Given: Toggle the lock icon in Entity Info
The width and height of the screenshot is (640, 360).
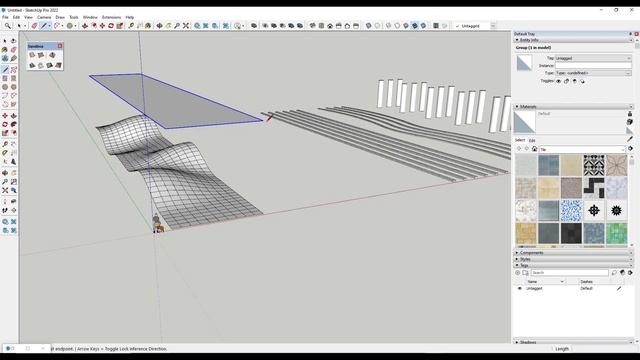Looking at the screenshot, I should [566, 81].
